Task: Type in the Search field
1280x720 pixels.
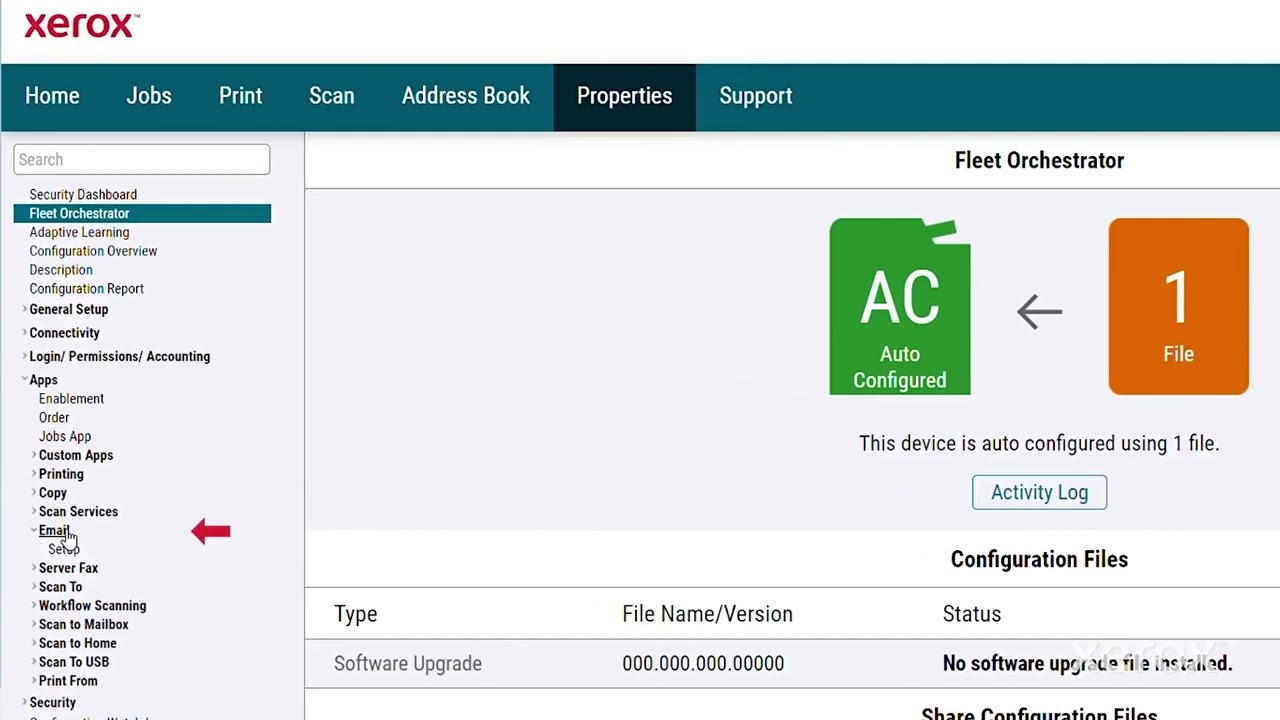Action: [141, 160]
